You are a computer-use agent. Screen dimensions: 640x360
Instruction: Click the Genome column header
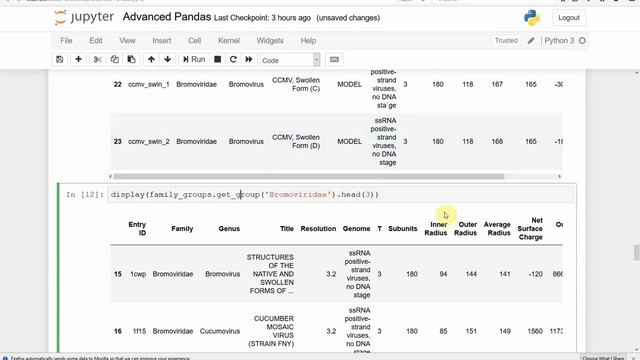pos(356,229)
